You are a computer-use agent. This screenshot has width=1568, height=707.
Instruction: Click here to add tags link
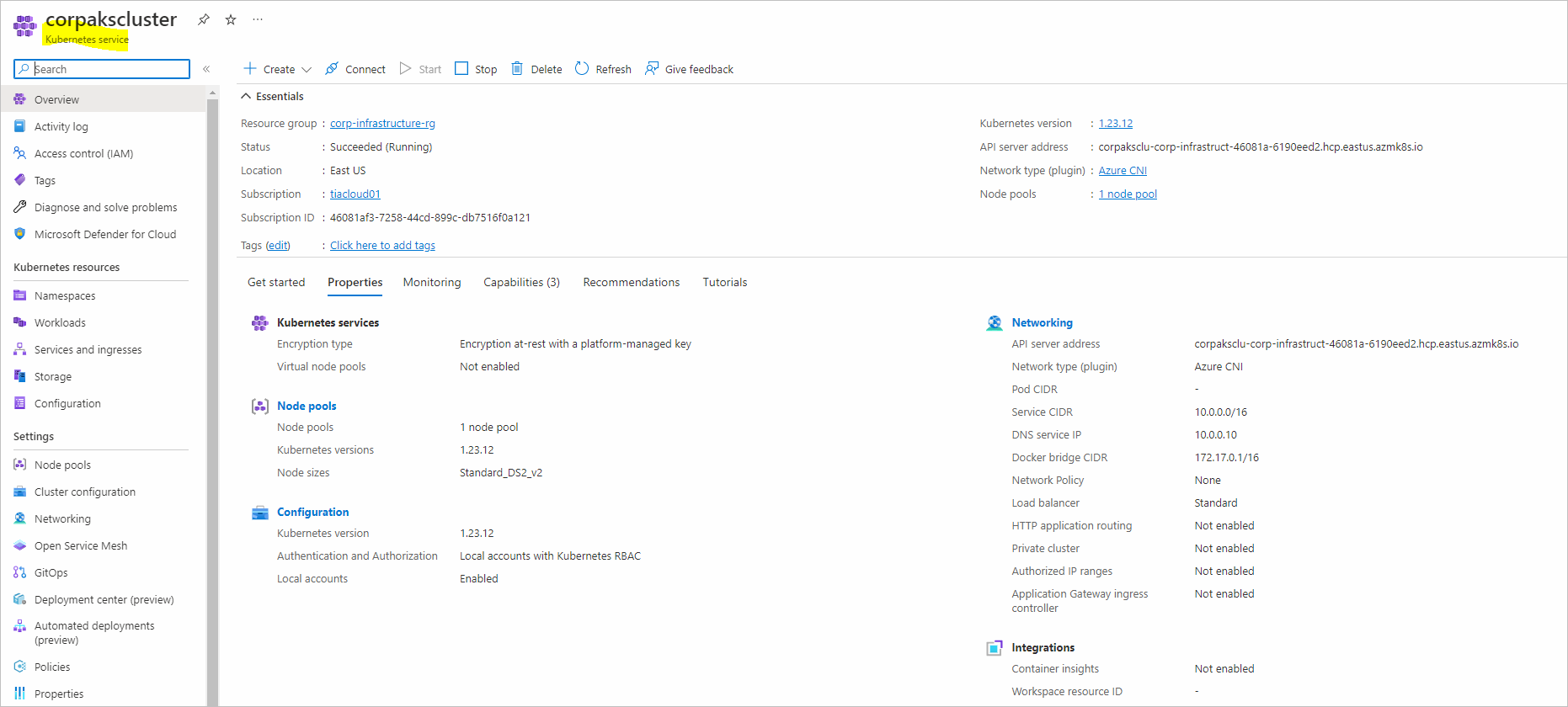tap(382, 245)
